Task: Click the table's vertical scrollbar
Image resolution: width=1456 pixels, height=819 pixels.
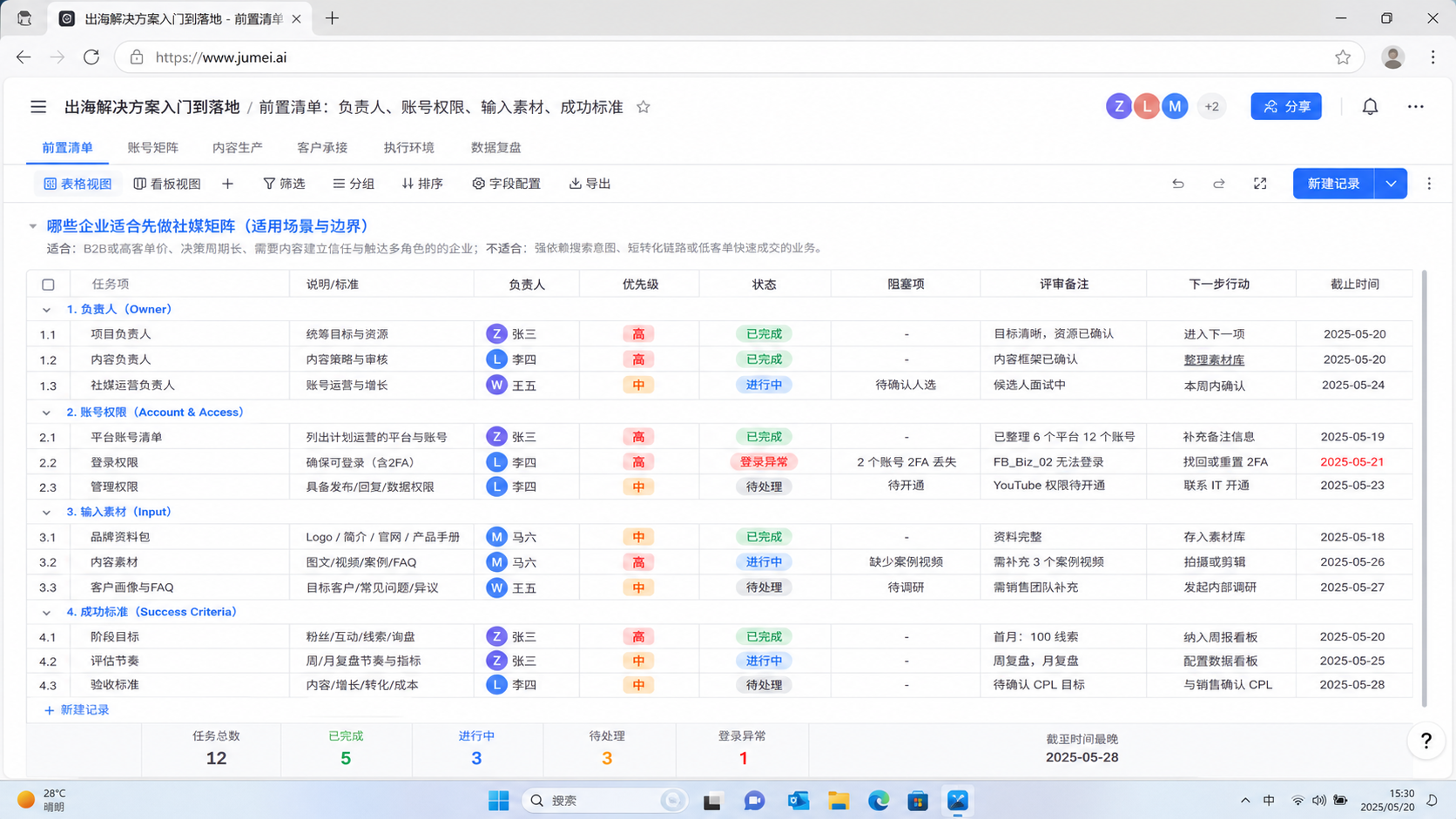Action: coord(1425,487)
